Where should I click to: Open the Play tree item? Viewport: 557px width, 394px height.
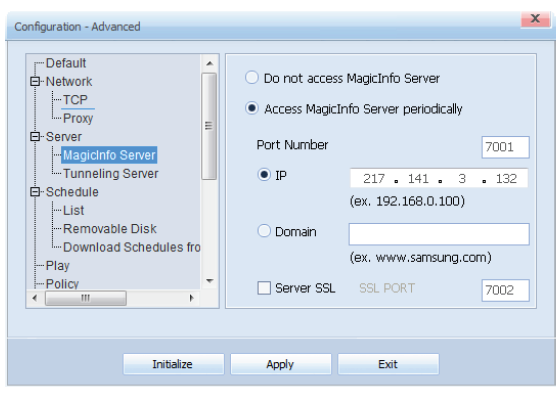coord(58,266)
